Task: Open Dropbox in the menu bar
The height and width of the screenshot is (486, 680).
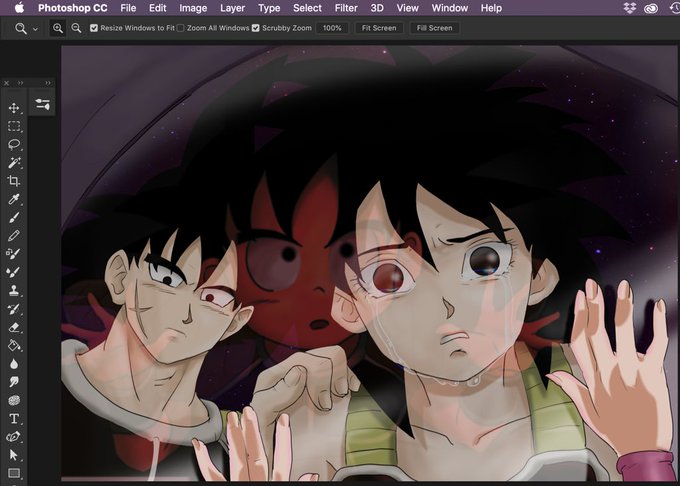Action: (630, 8)
